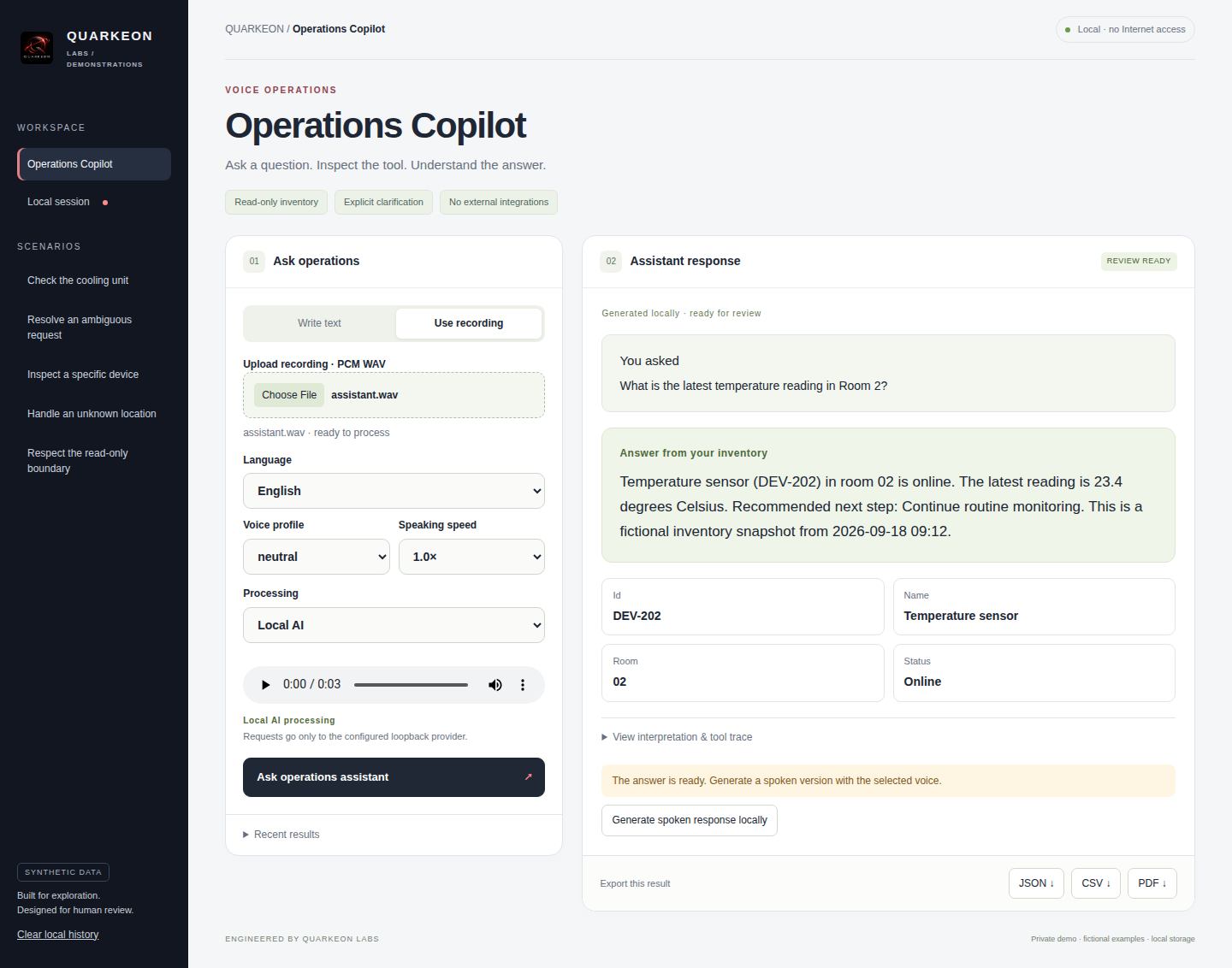Export the result as JSON

click(x=1036, y=883)
